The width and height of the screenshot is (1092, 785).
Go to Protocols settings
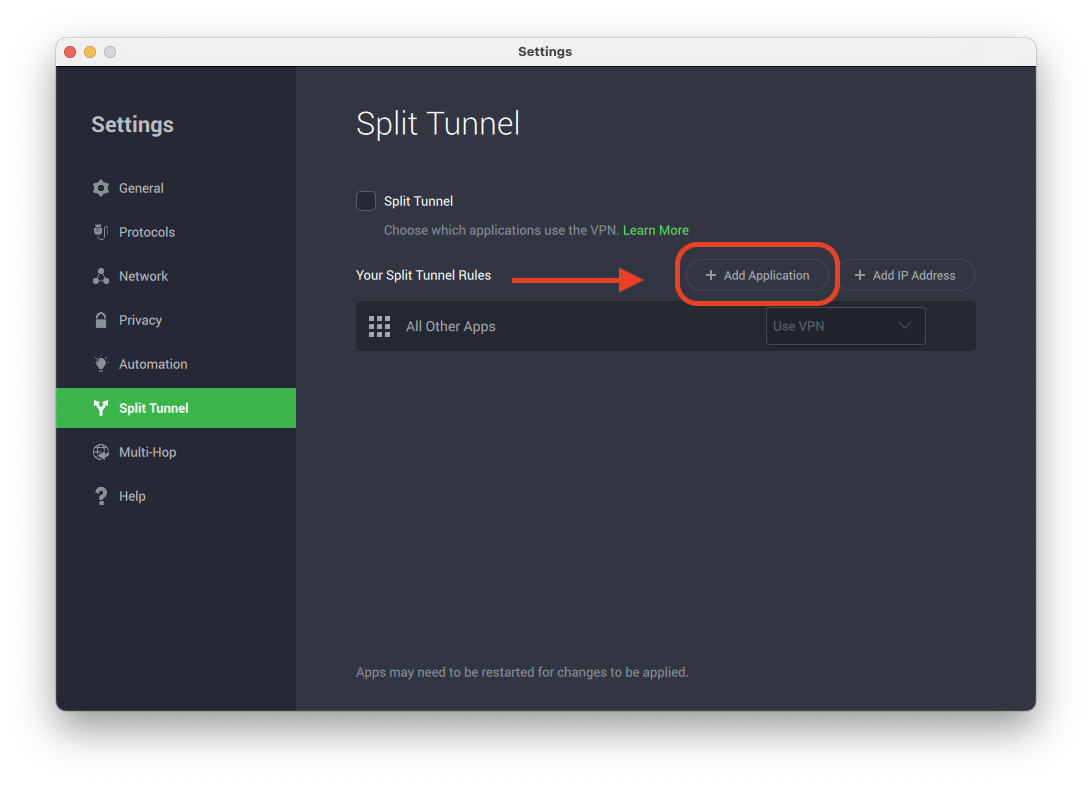tap(176, 232)
